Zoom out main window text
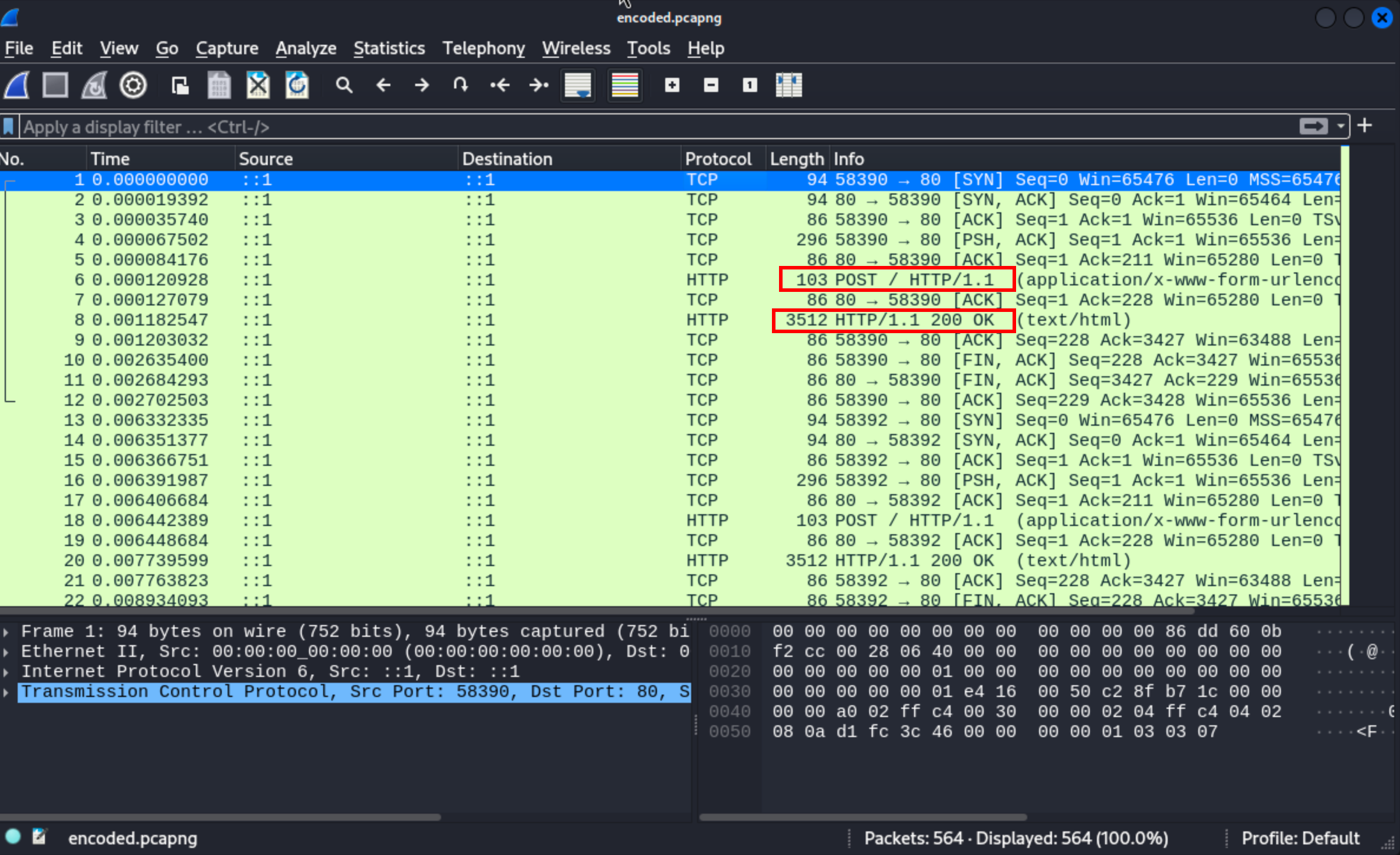The image size is (1400, 855). (711, 85)
